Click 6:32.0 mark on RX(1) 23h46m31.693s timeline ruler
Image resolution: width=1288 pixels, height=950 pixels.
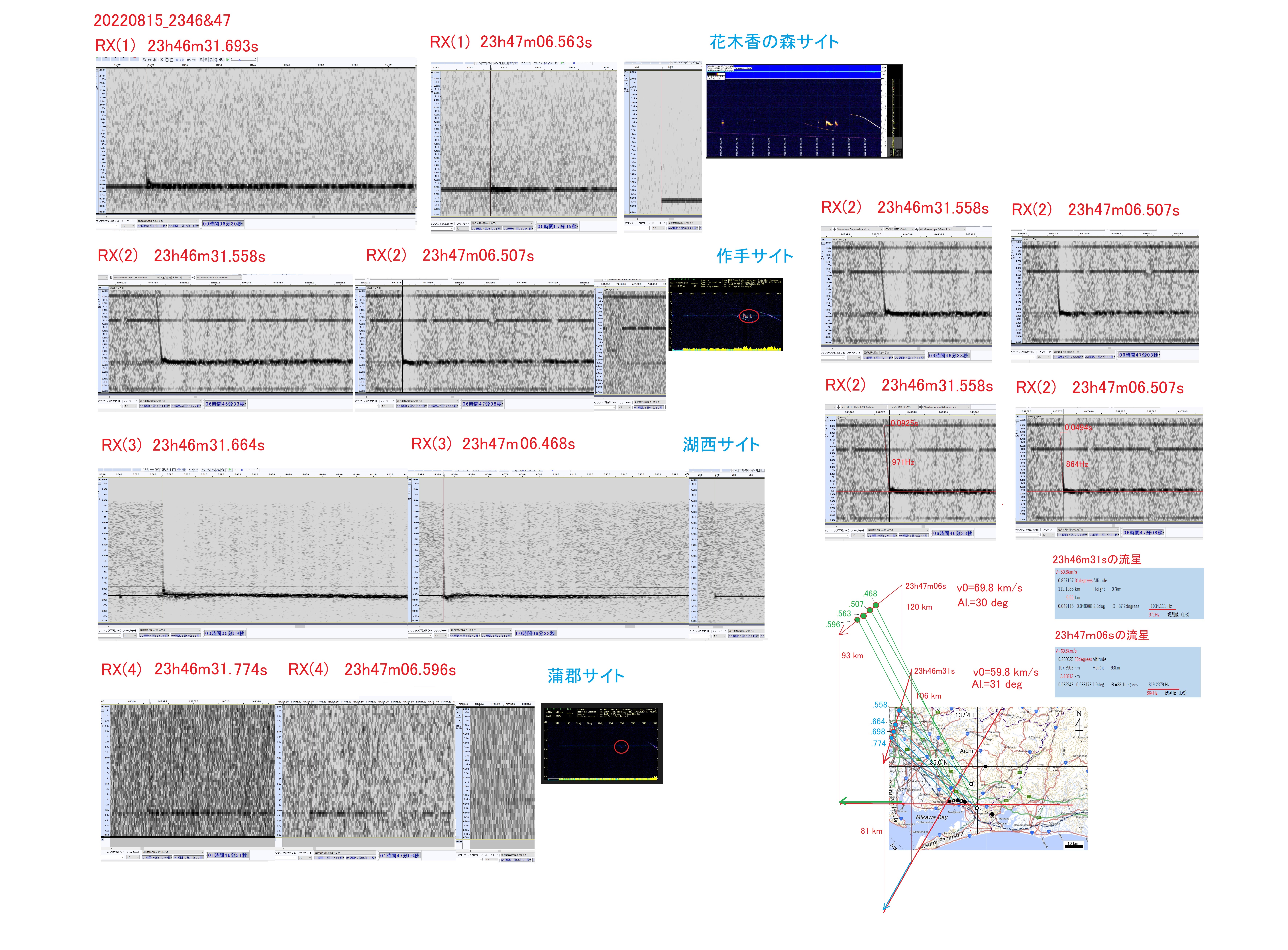[x=253, y=65]
